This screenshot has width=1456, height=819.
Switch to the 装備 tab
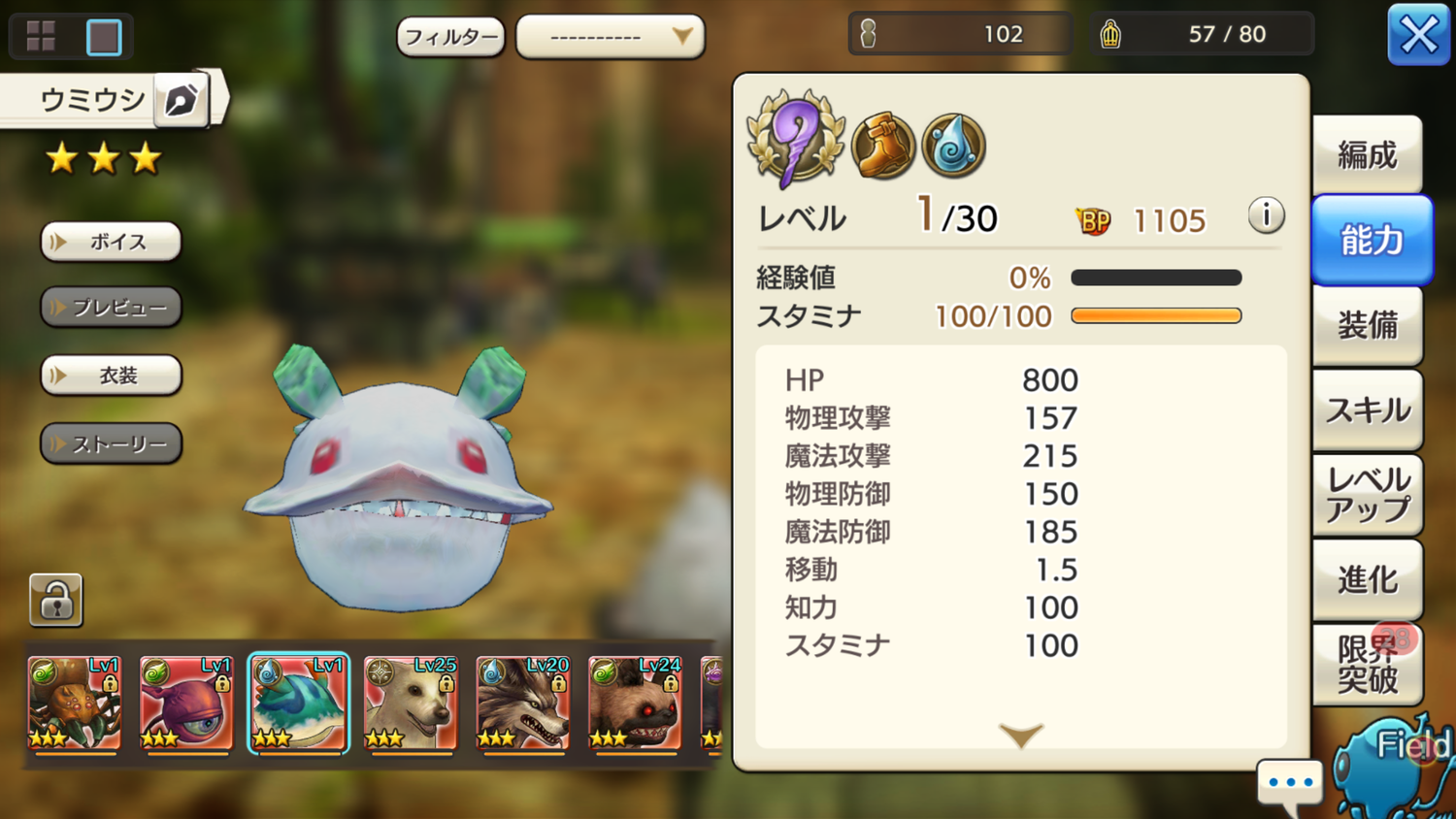1368,325
